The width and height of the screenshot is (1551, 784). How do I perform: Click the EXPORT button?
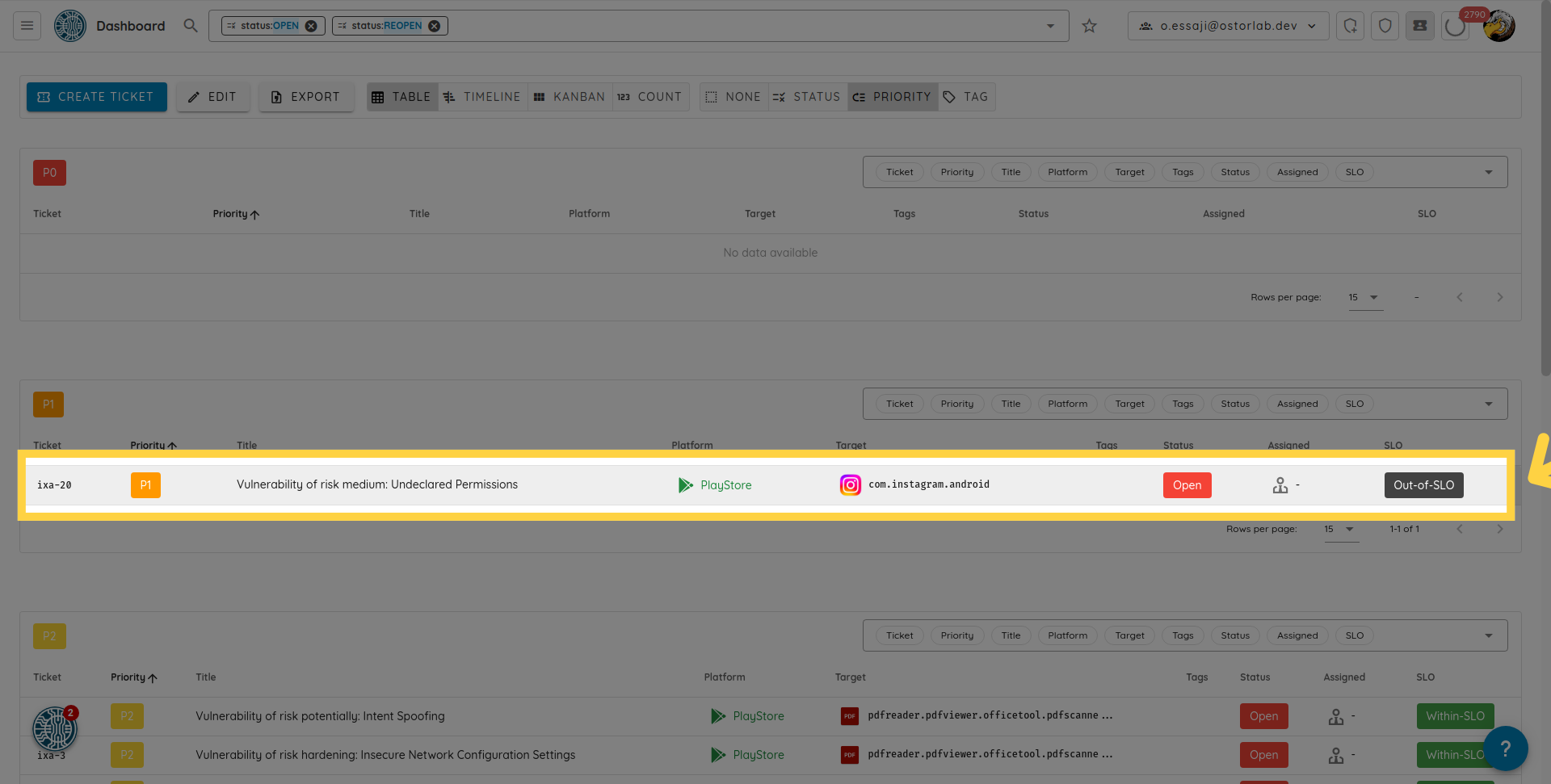tap(306, 97)
